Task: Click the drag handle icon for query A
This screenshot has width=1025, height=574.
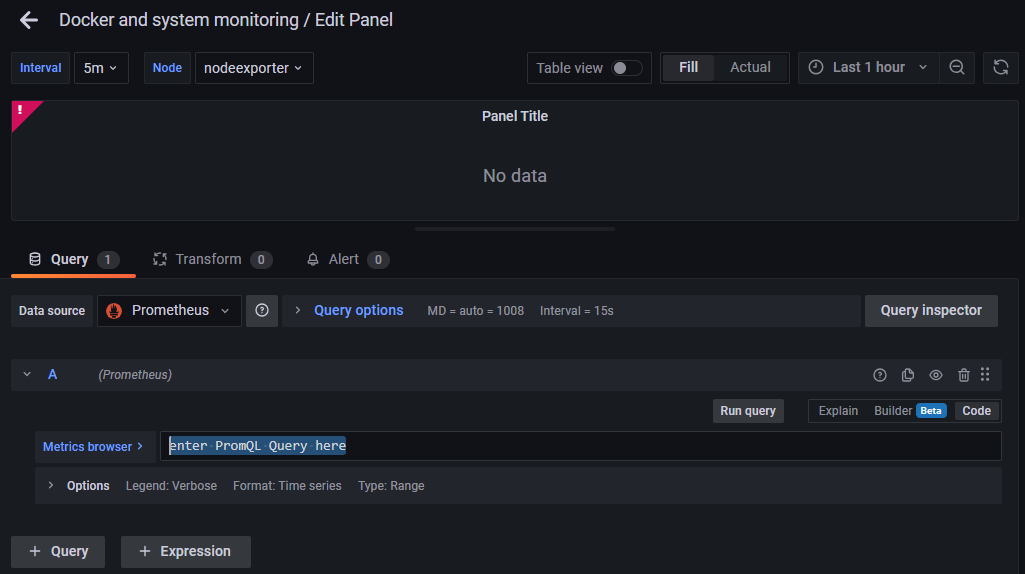Action: 985,375
